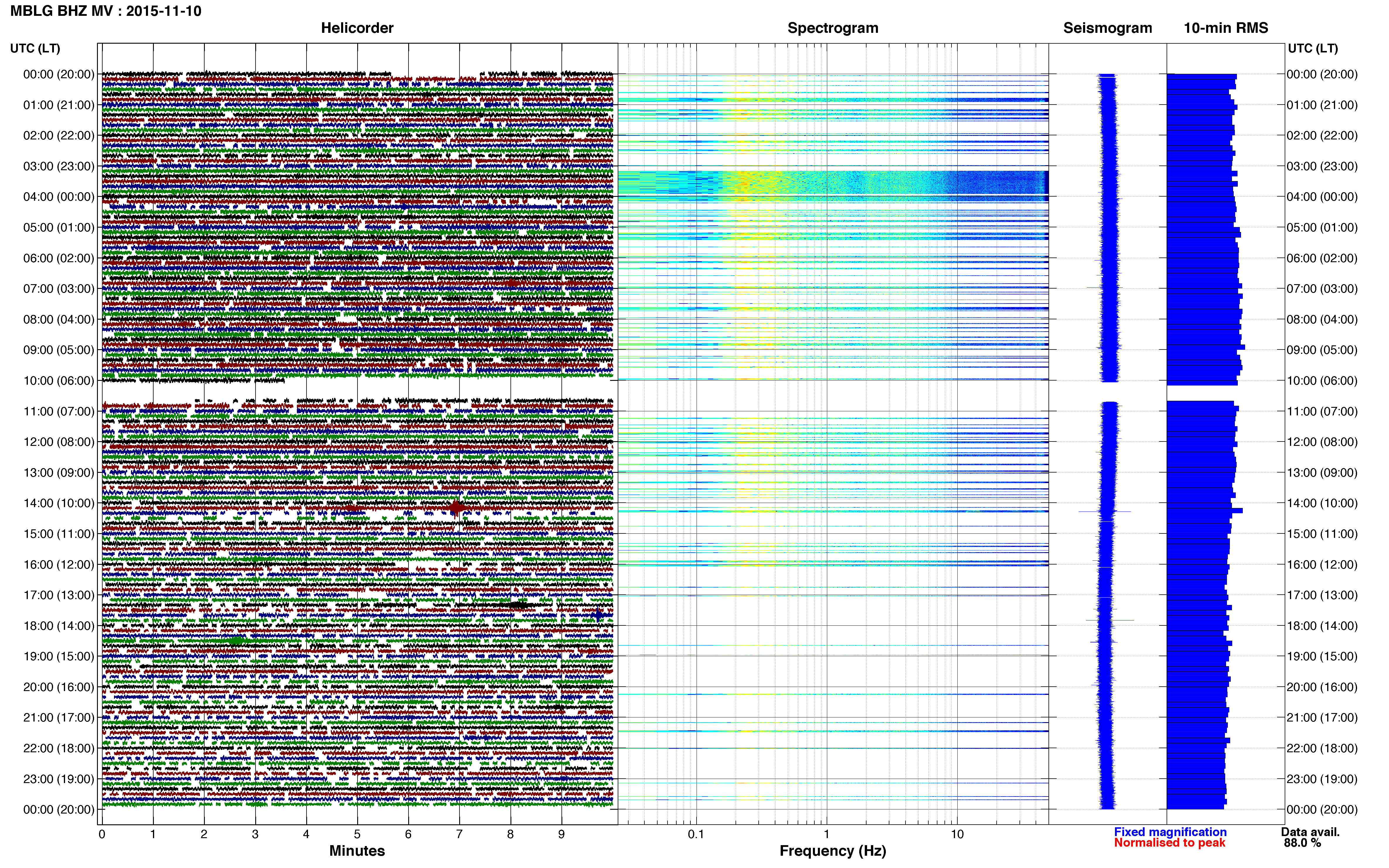
Task: Click 03:00 (23:00) on the helicorder time axis
Action: (x=59, y=166)
